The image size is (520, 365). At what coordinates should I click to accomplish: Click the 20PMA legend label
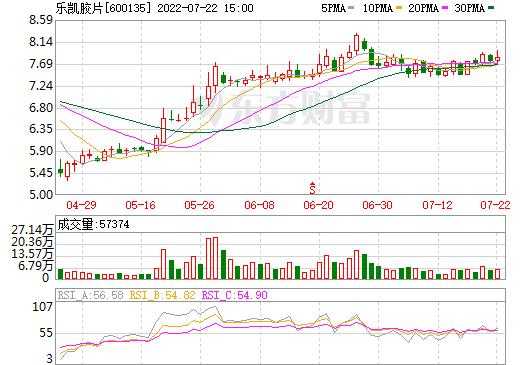pyautogui.click(x=423, y=8)
